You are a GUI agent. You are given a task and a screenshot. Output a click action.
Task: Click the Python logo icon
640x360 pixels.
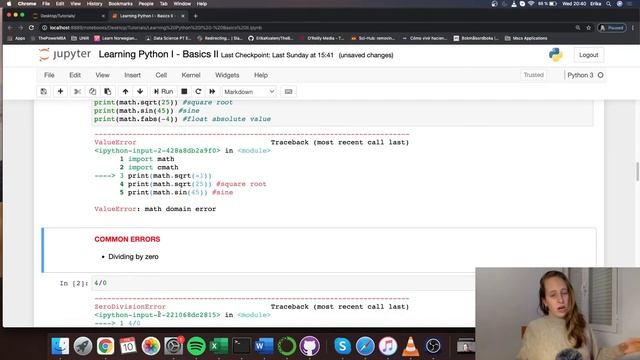[556, 55]
